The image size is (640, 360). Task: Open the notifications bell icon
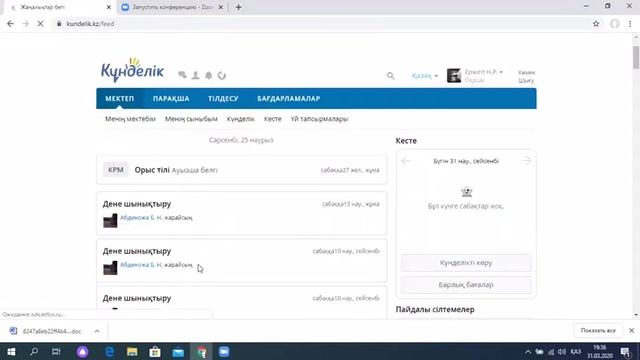click(x=209, y=75)
